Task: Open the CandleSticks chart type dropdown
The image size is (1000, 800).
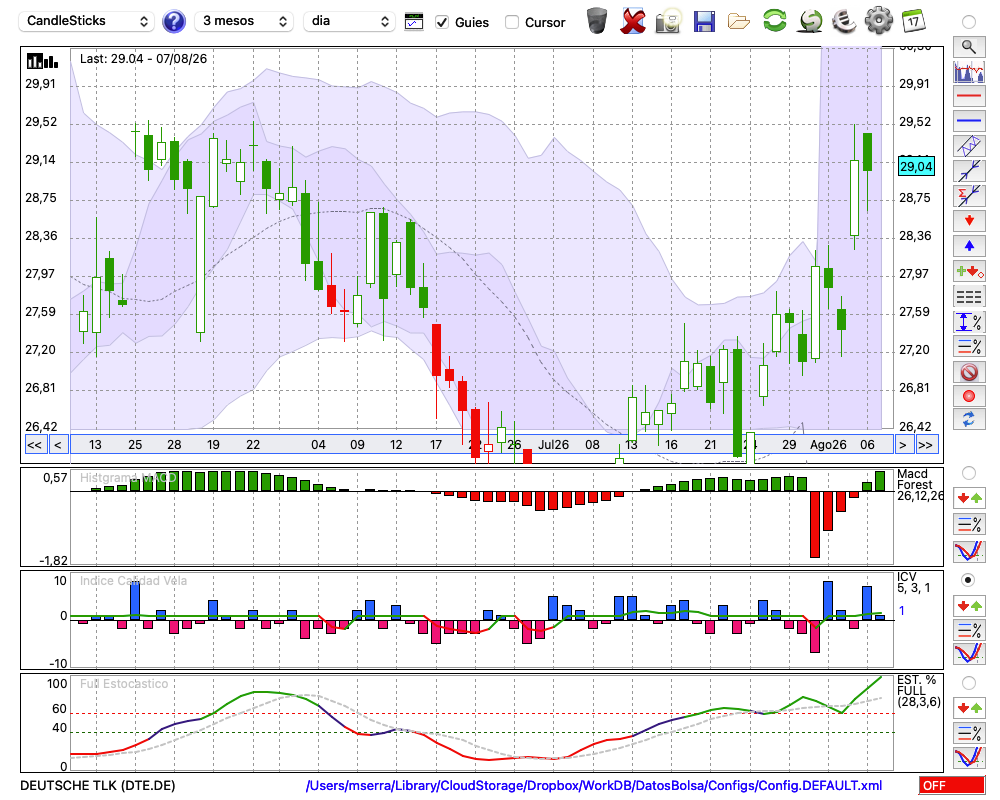Action: (87, 21)
